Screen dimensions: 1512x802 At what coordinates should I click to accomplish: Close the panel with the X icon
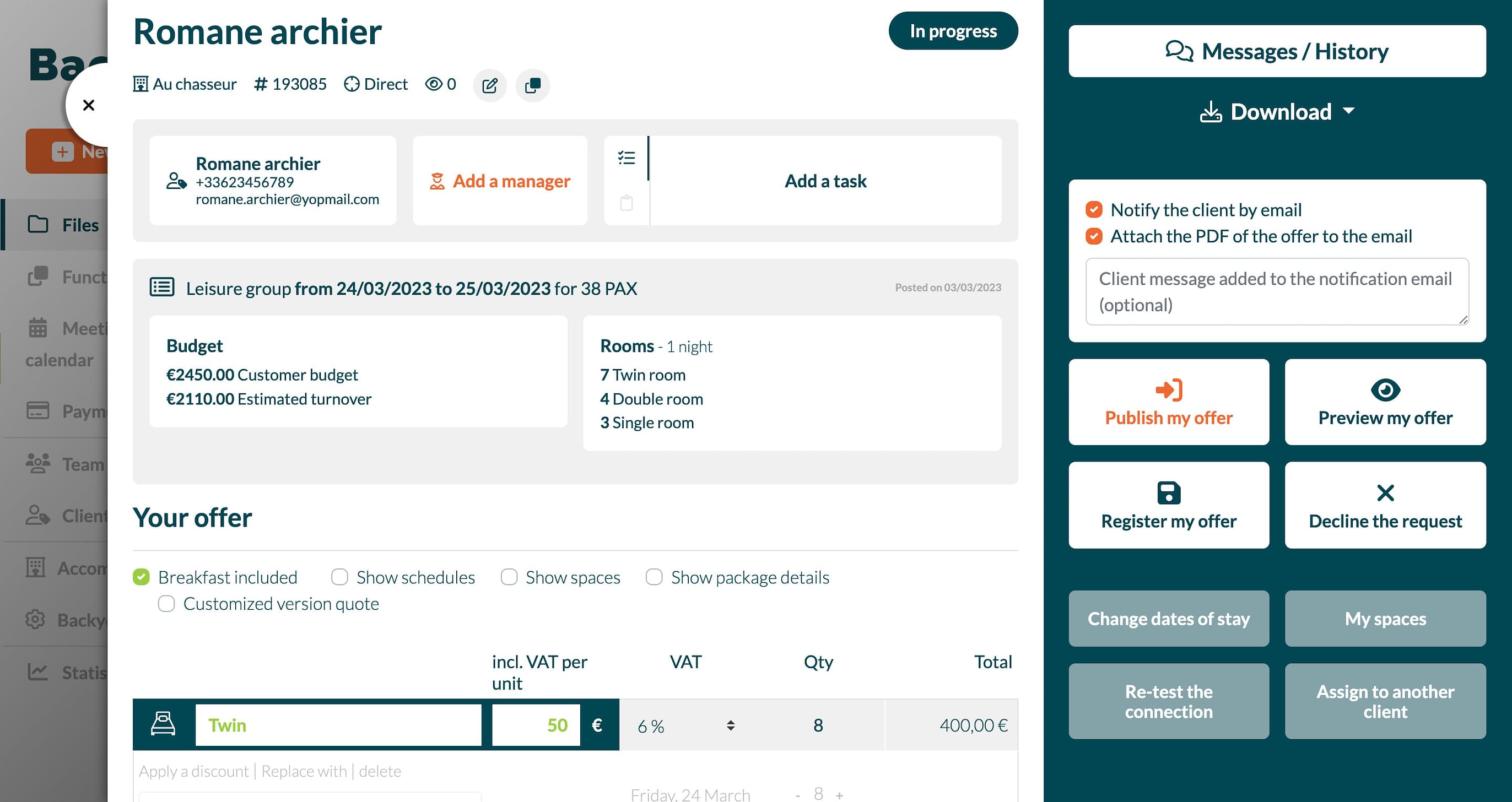89,106
